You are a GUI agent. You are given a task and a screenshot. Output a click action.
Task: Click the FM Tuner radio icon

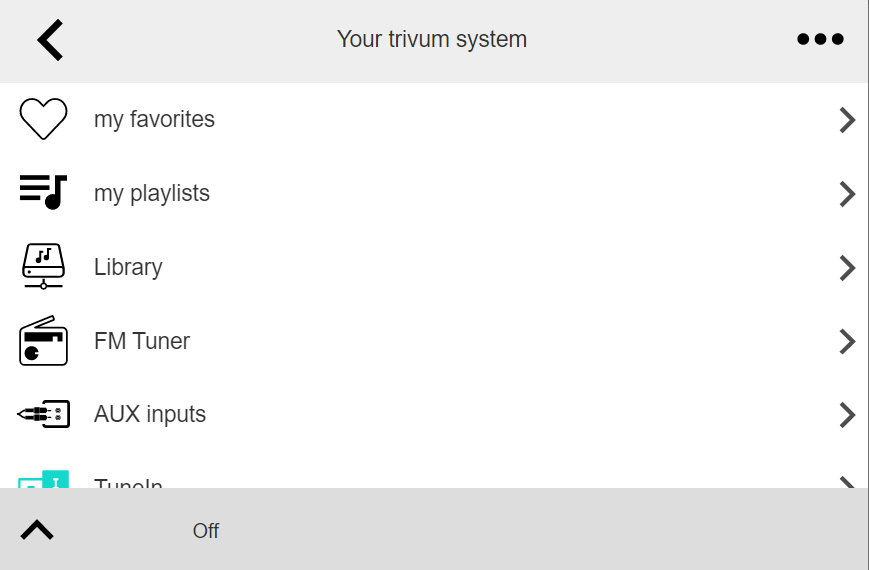(43, 340)
